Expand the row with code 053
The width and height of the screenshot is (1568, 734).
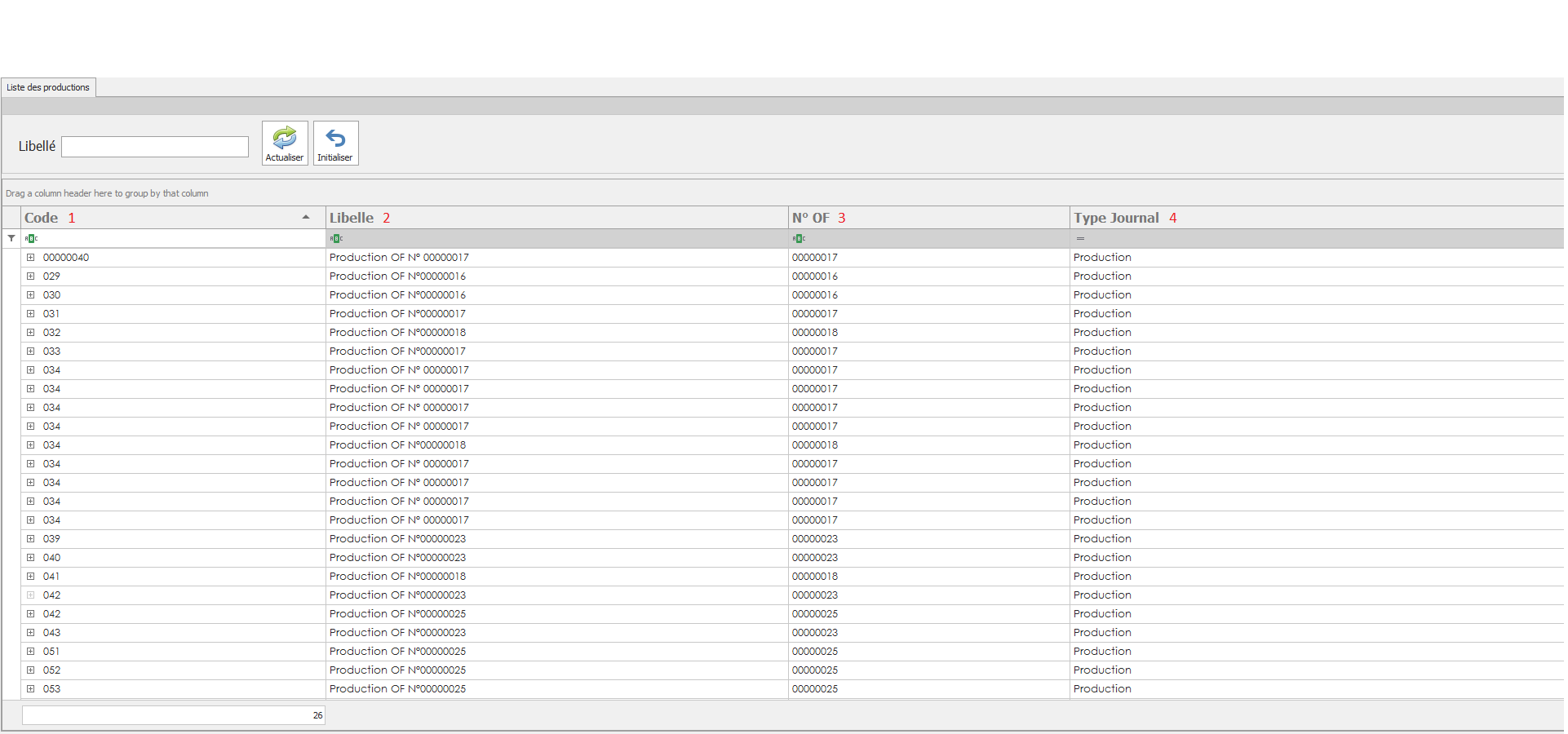click(x=31, y=689)
